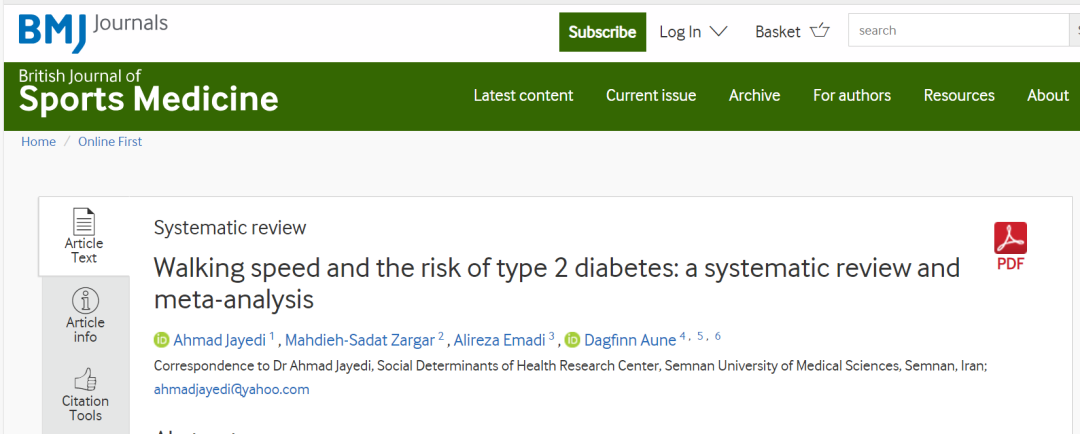Expand the Log In dropdown chevron

coord(718,31)
